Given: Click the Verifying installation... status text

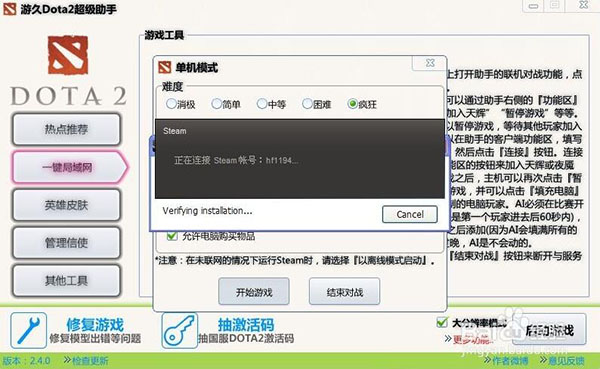Looking at the screenshot, I should (207, 211).
